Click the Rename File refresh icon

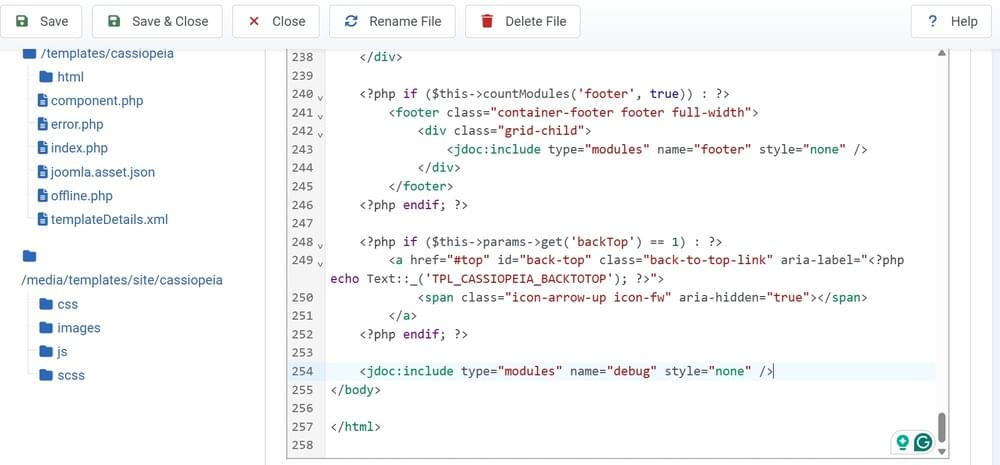point(351,22)
